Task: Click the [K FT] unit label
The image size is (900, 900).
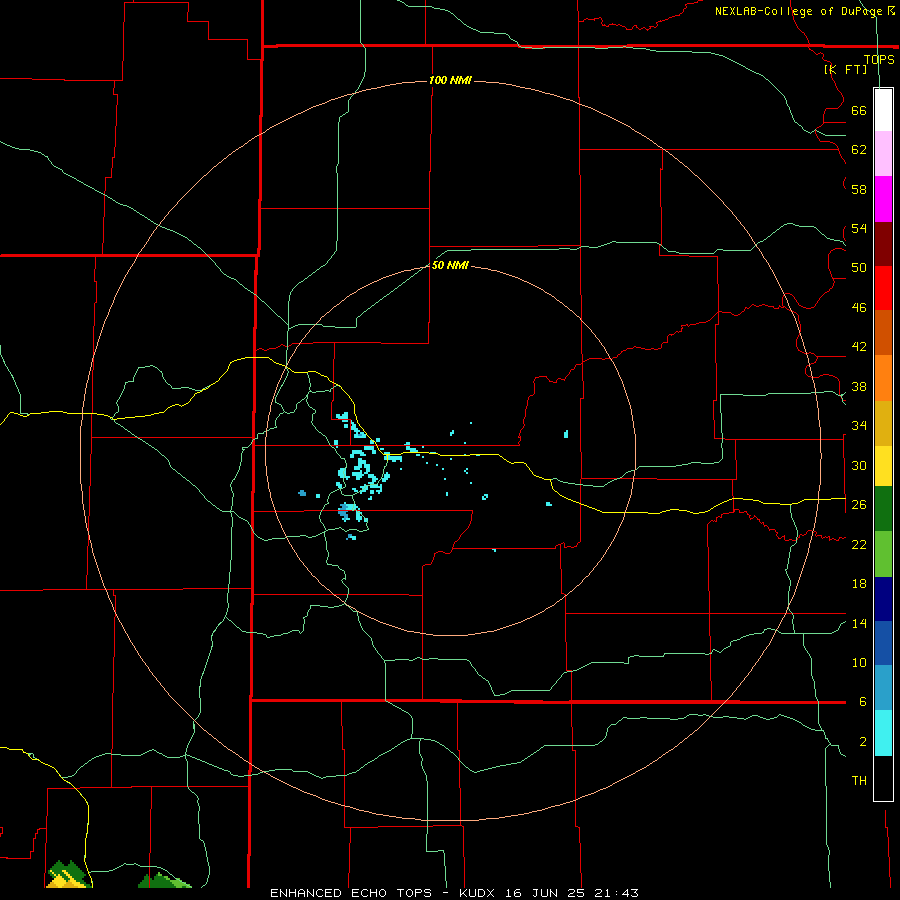Action: (x=845, y=69)
